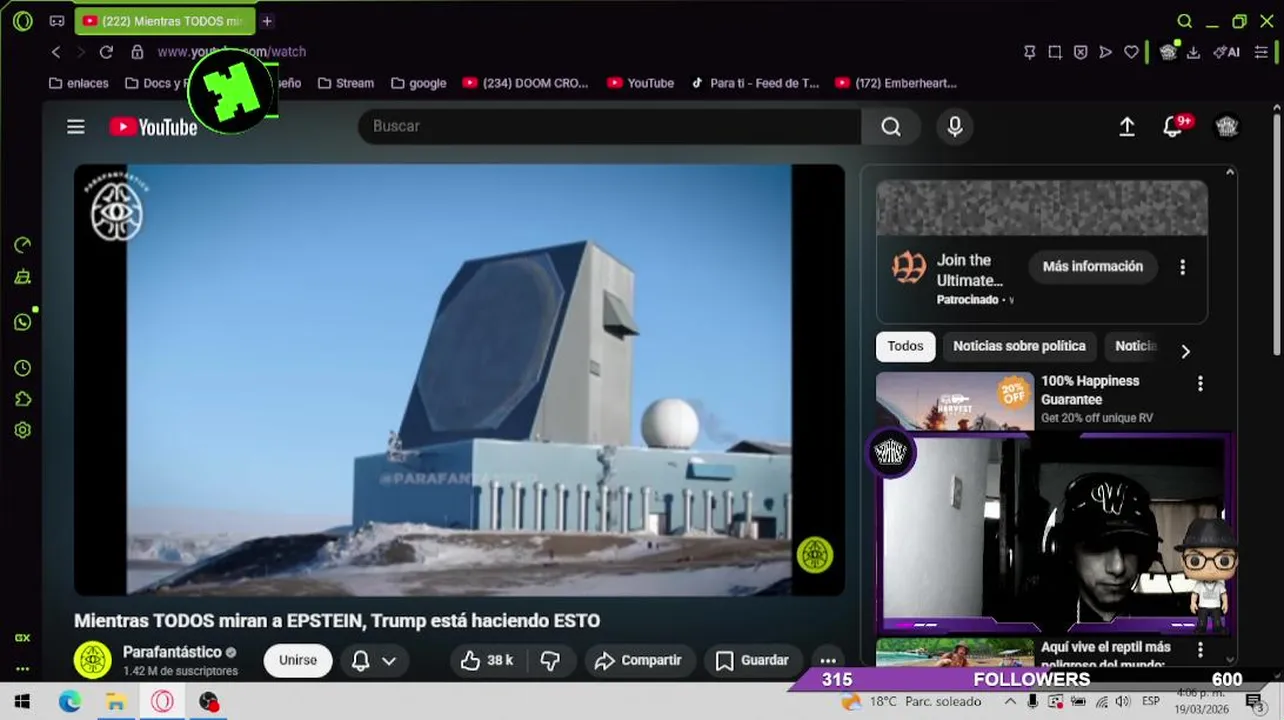Open the GX Corner gamepad icon
Viewport: 1284px width, 720px height.
(57, 21)
